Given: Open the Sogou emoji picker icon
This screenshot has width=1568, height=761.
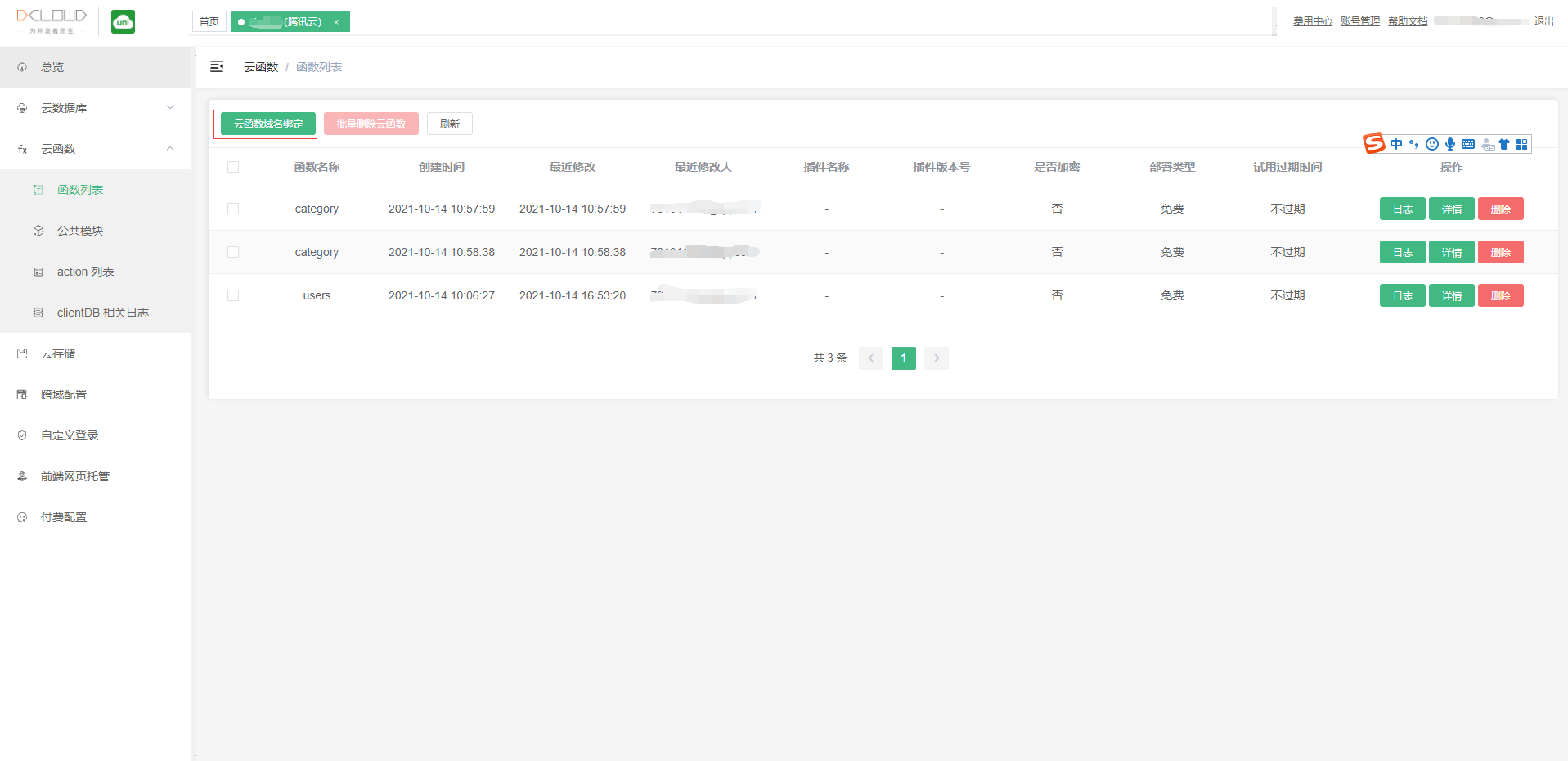Looking at the screenshot, I should (1432, 144).
